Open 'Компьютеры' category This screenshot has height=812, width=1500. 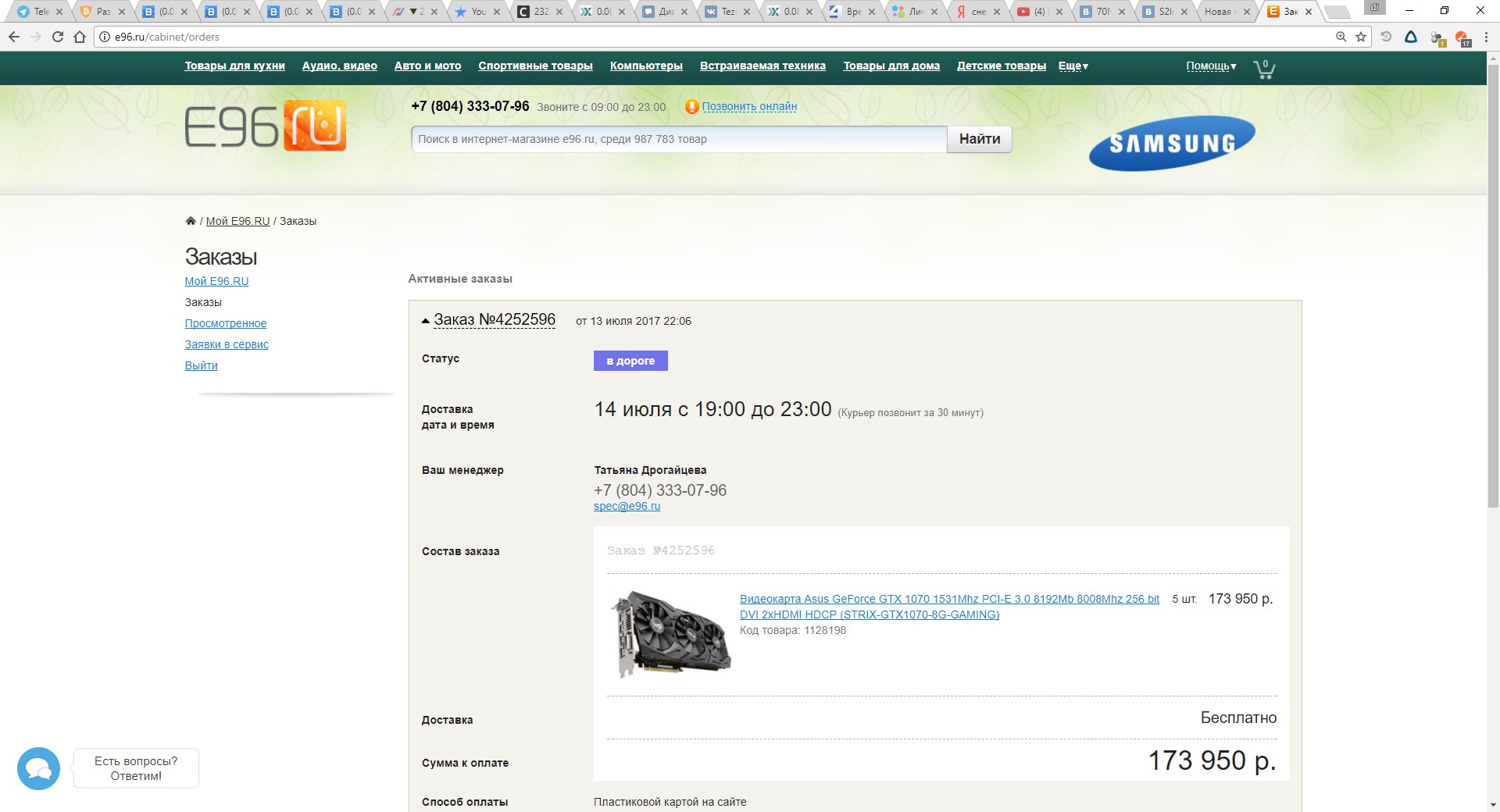(x=646, y=66)
